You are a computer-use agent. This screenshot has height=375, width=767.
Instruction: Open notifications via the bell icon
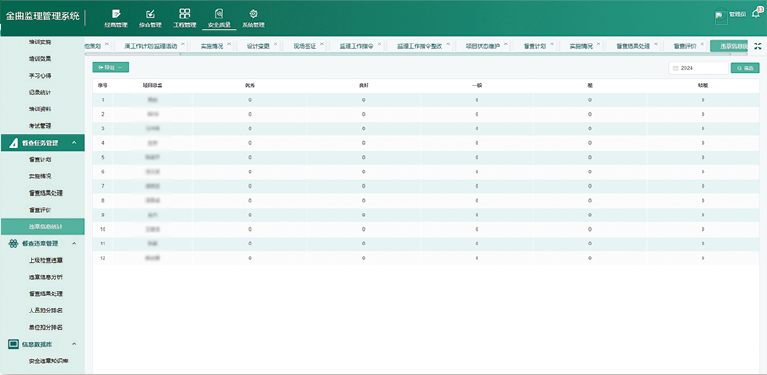pyautogui.click(x=756, y=14)
